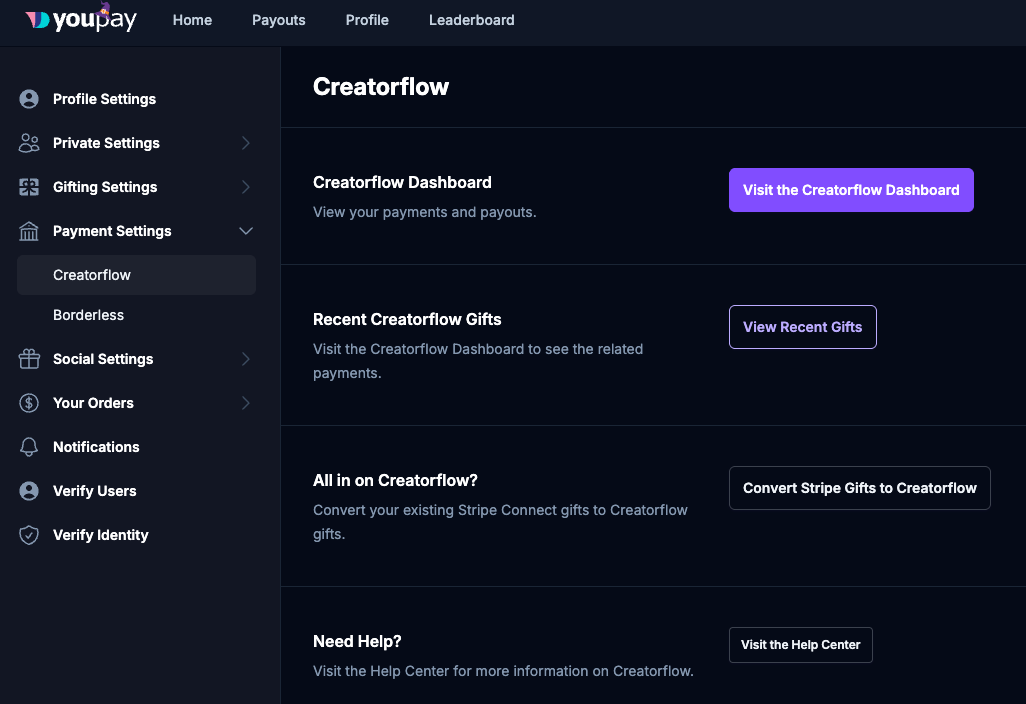Select Borderless in the sidebar
Viewport: 1026px width, 704px height.
coord(89,315)
